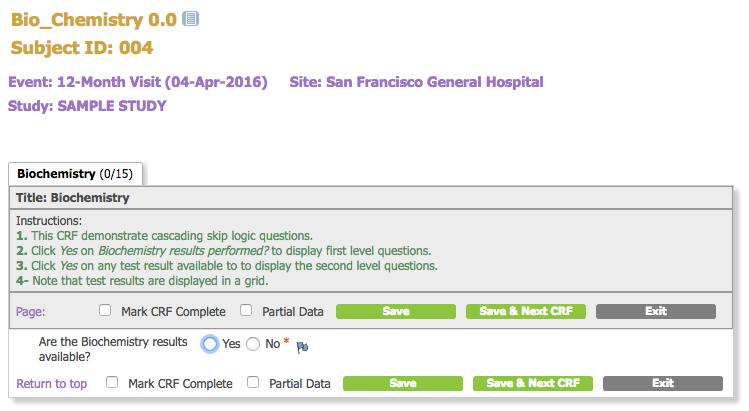Select No for Biochemistry results available
The height and width of the screenshot is (411, 749).
pyautogui.click(x=253, y=344)
